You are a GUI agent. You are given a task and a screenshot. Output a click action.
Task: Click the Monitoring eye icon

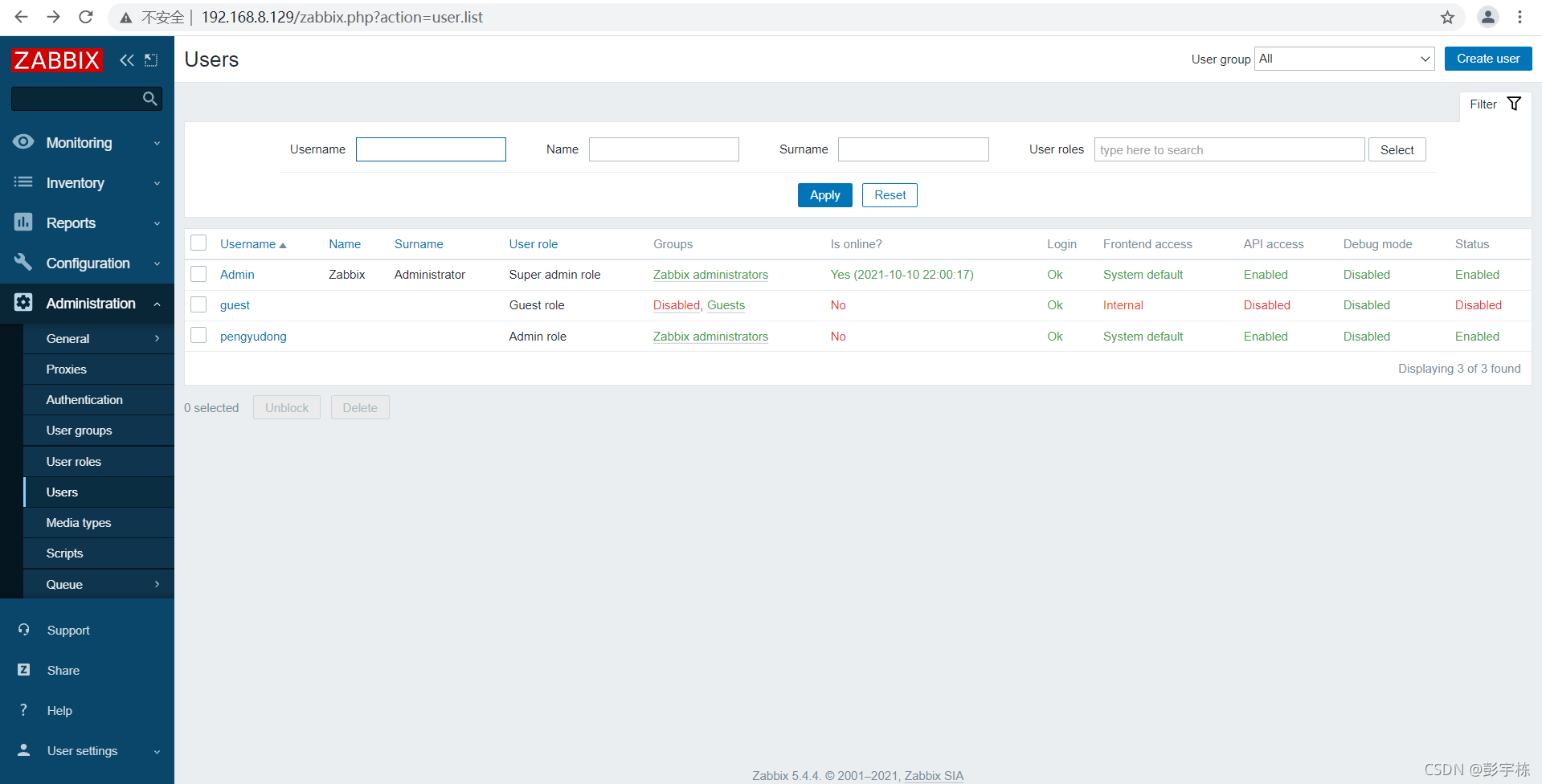point(23,142)
